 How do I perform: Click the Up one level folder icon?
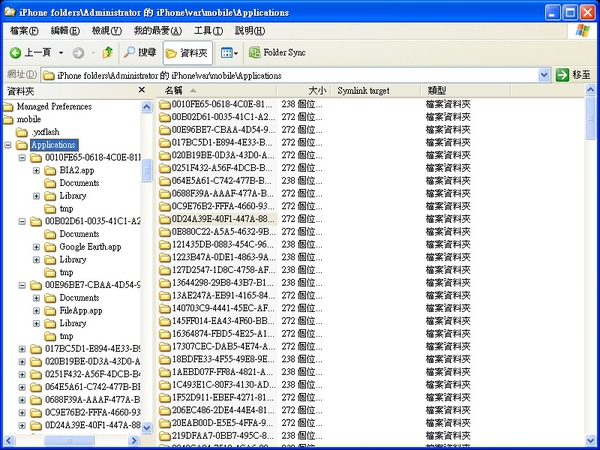click(x=107, y=52)
